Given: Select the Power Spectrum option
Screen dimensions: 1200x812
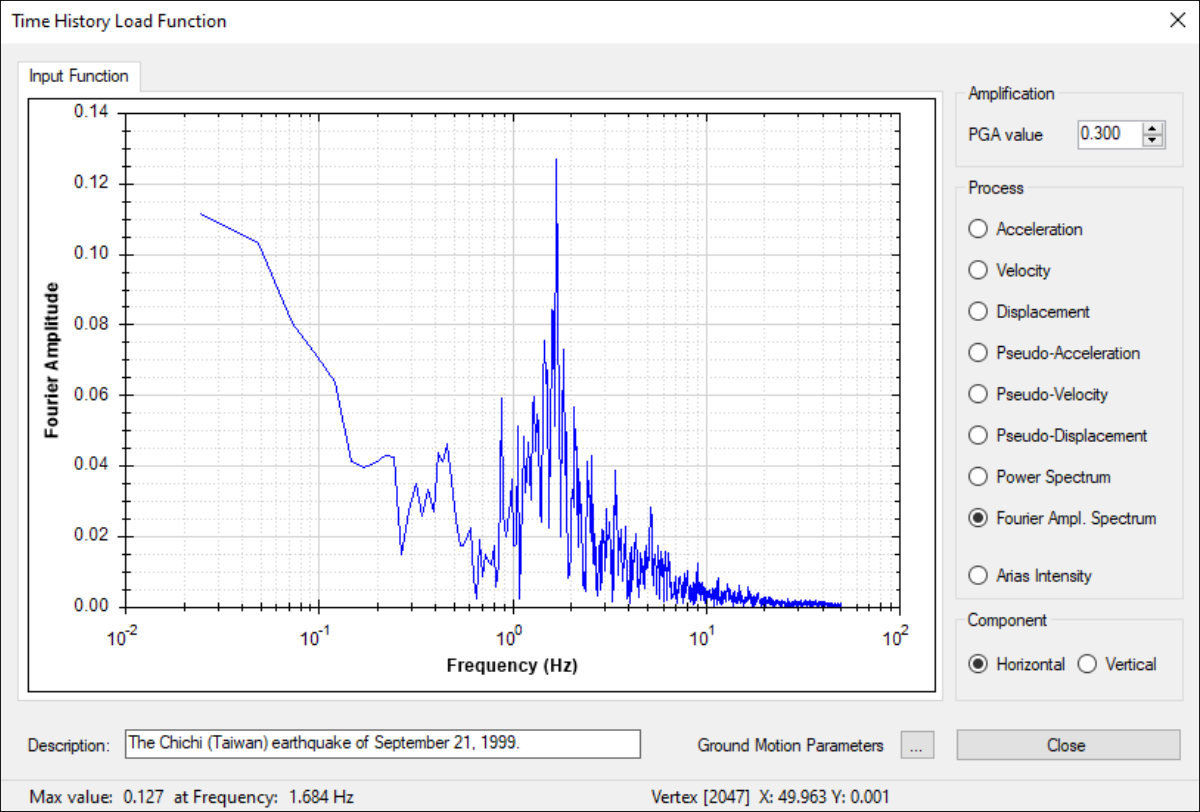Looking at the screenshot, I should [x=1039, y=477].
